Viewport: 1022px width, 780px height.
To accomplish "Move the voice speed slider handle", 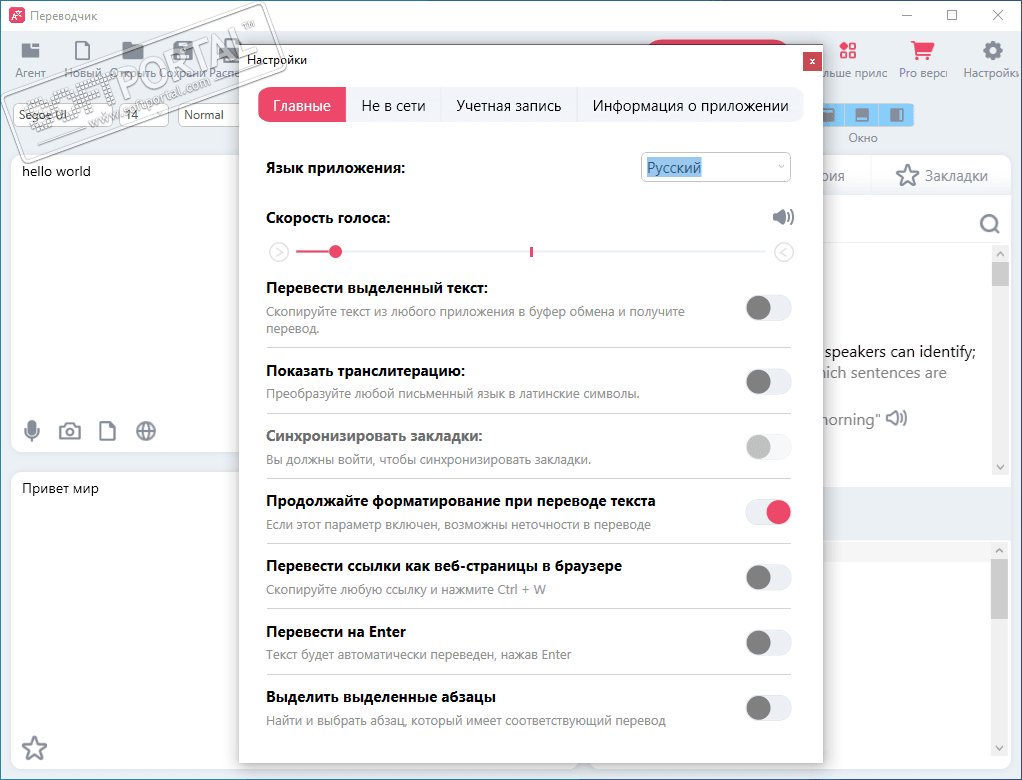I will [335, 252].
